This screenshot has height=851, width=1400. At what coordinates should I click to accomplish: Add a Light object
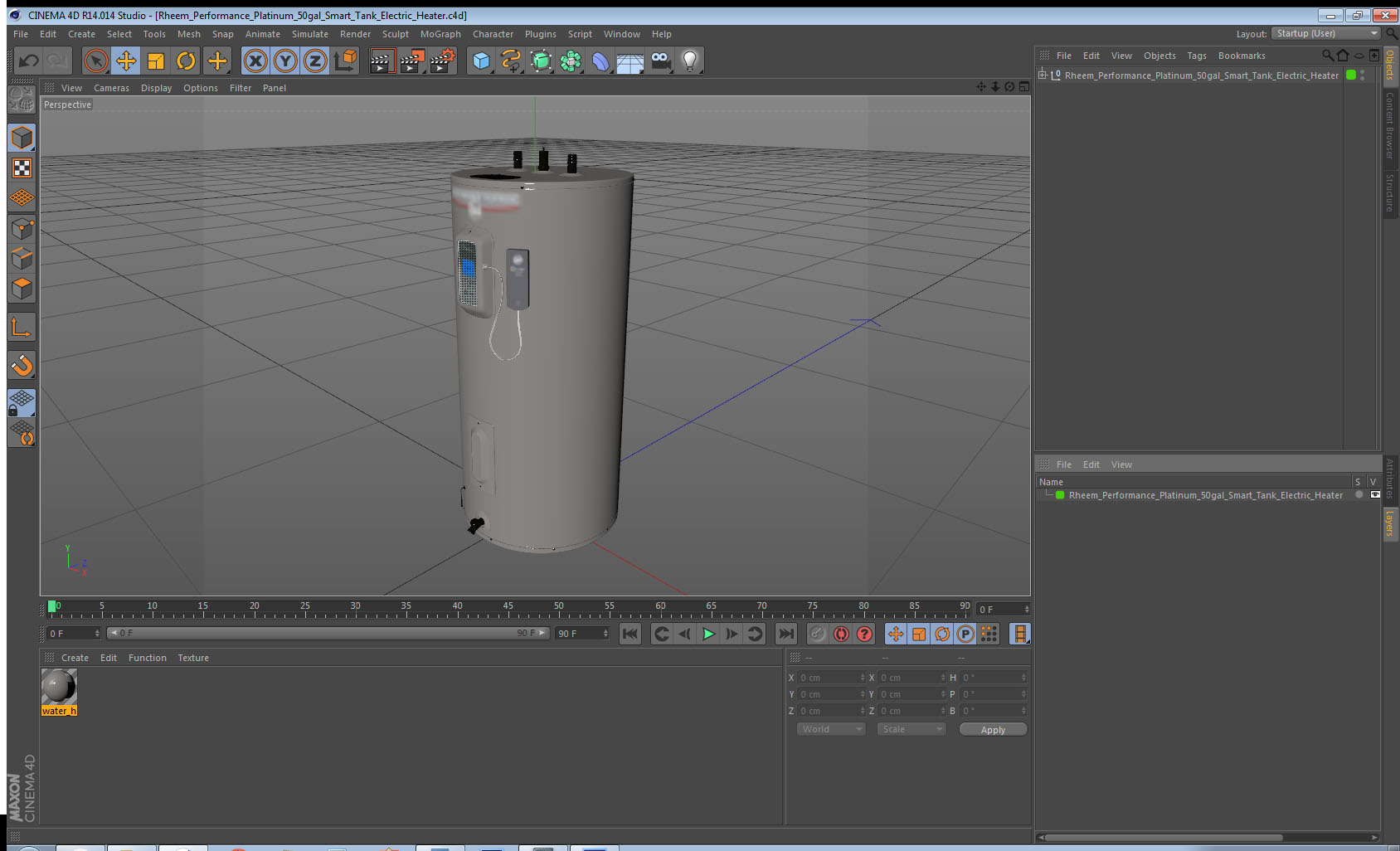coord(690,61)
